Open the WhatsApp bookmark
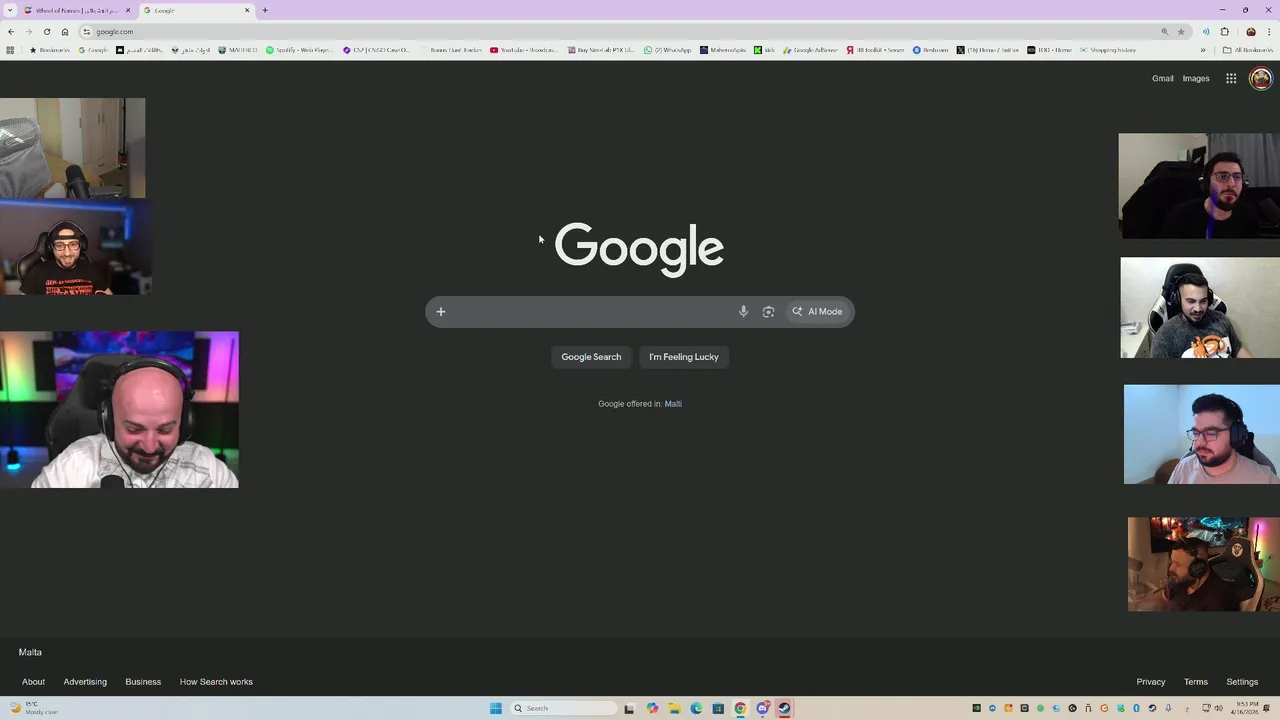The height and width of the screenshot is (720, 1280). [668, 50]
